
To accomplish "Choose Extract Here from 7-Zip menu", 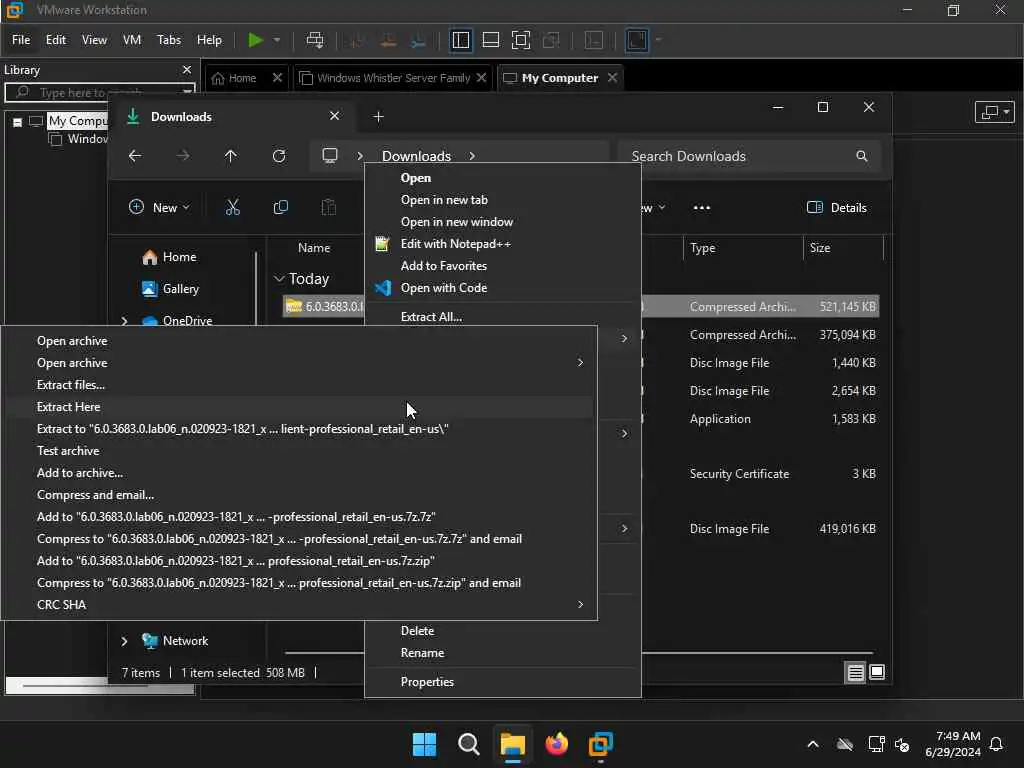I will pos(299,407).
